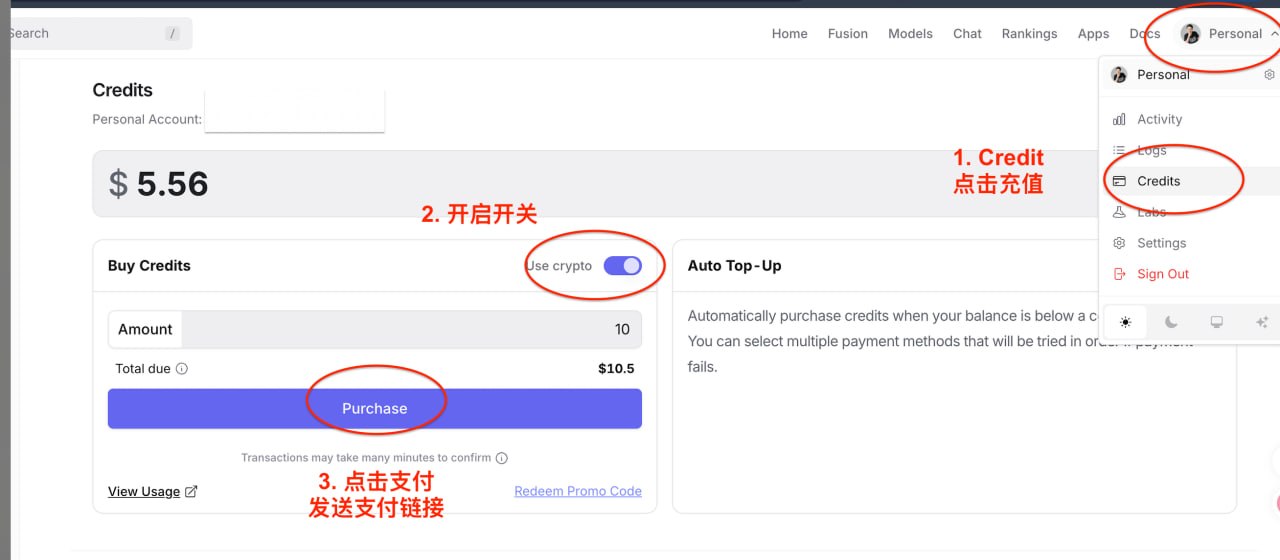
Task: Click the gear icon next to Personal
Action: click(x=1269, y=75)
